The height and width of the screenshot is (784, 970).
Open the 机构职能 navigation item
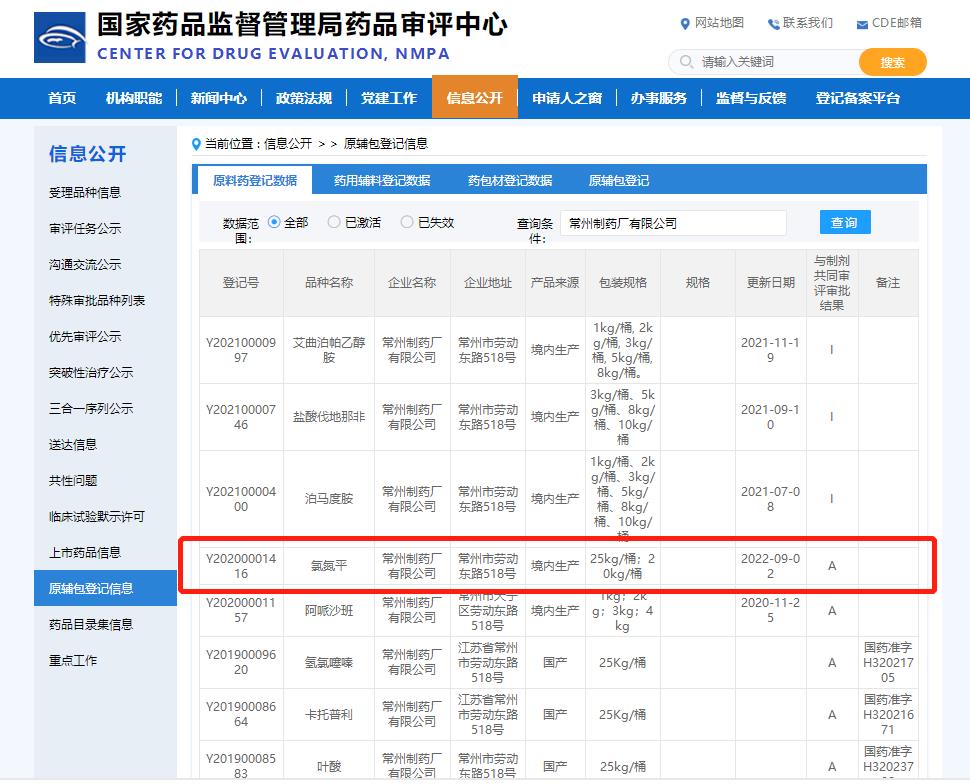coord(134,98)
